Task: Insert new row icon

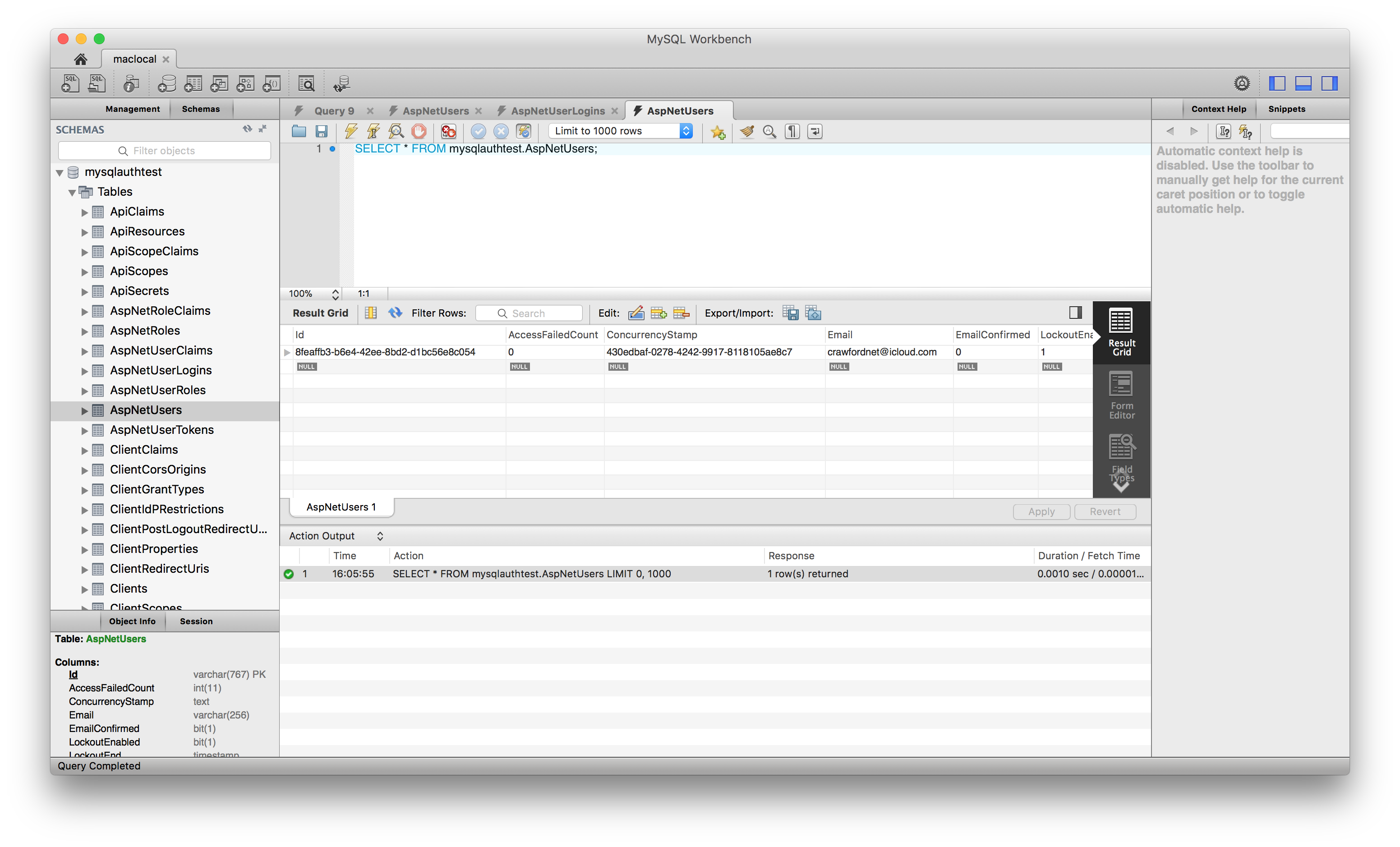Action: (659, 313)
